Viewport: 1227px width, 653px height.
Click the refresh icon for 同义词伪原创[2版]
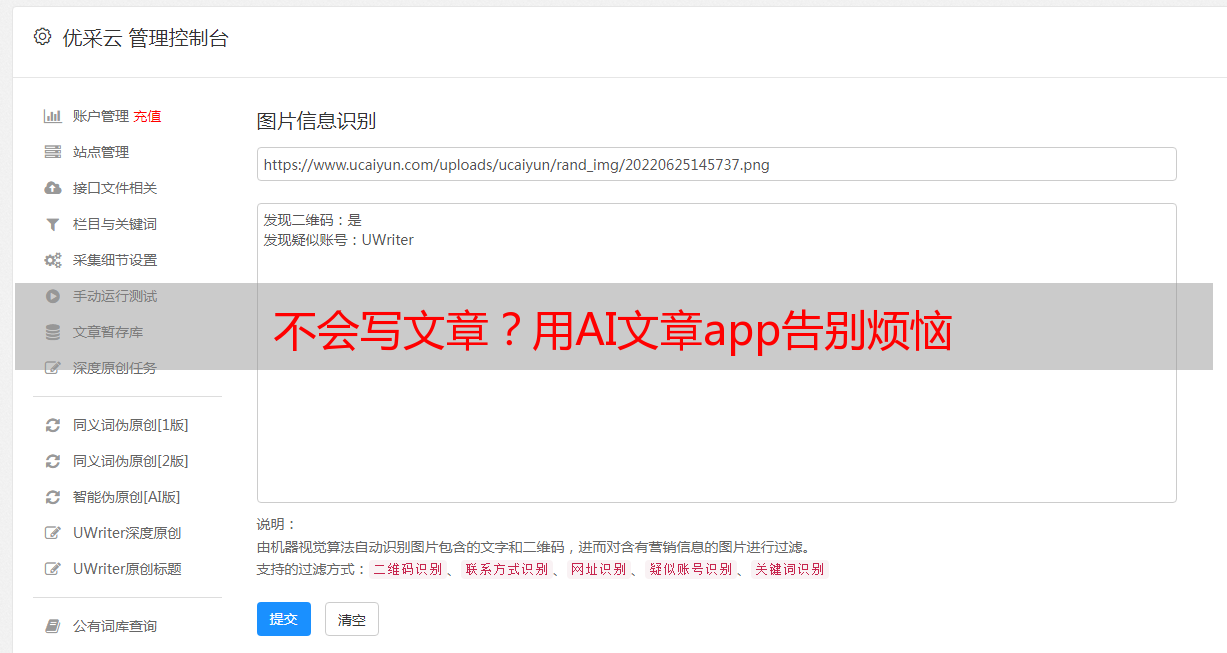pyautogui.click(x=53, y=461)
